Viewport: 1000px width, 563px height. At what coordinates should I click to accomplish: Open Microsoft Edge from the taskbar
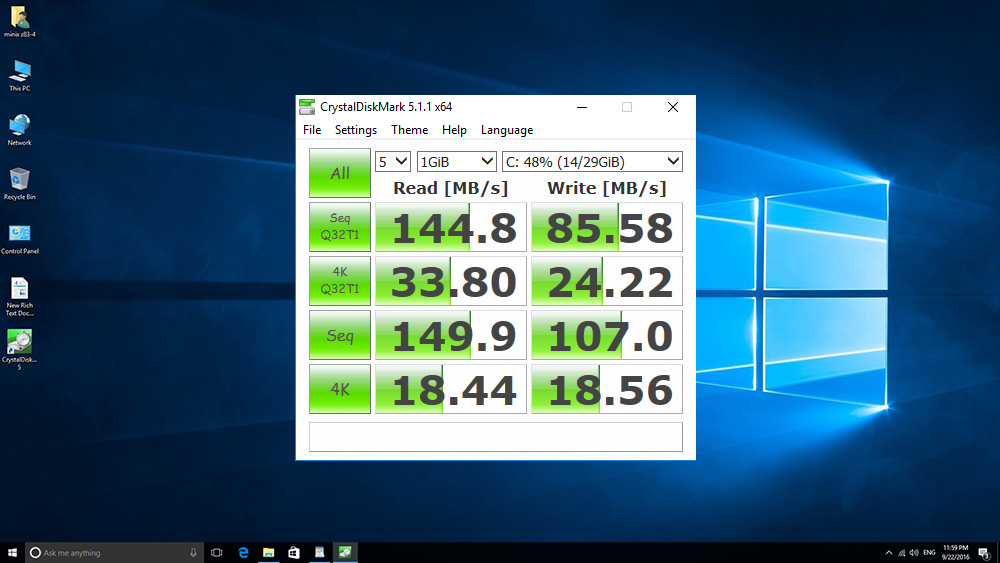coord(243,552)
